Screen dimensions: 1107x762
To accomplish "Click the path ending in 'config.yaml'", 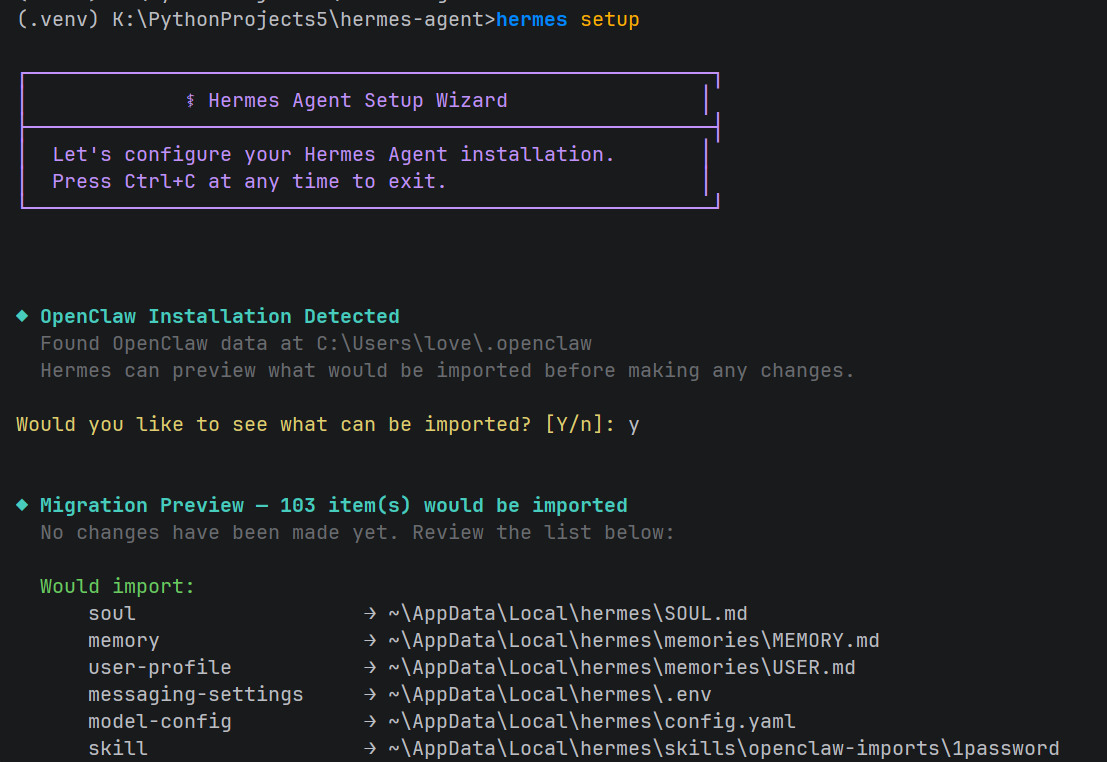I will [592, 721].
